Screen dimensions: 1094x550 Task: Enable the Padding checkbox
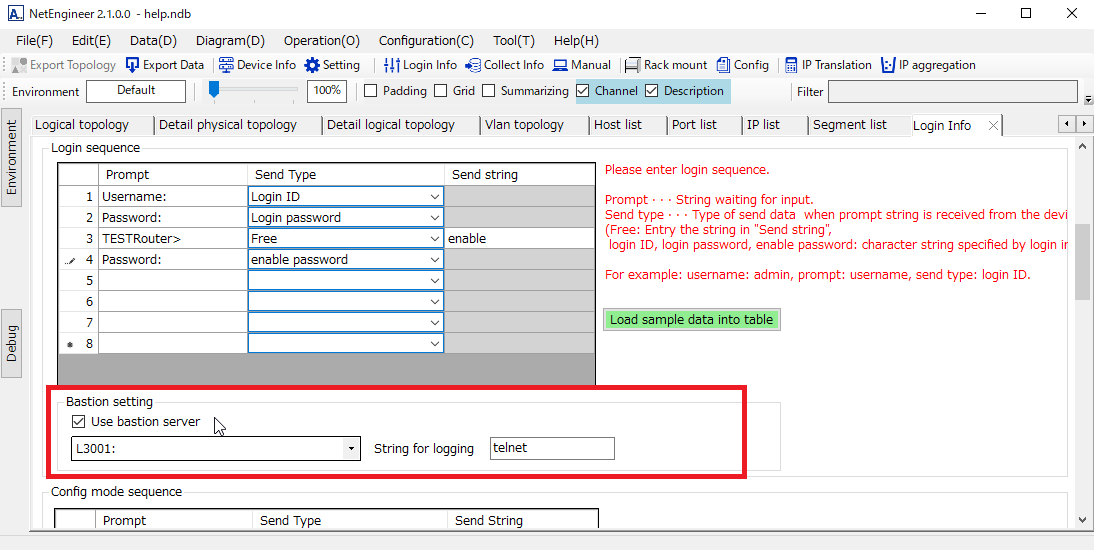(x=371, y=91)
